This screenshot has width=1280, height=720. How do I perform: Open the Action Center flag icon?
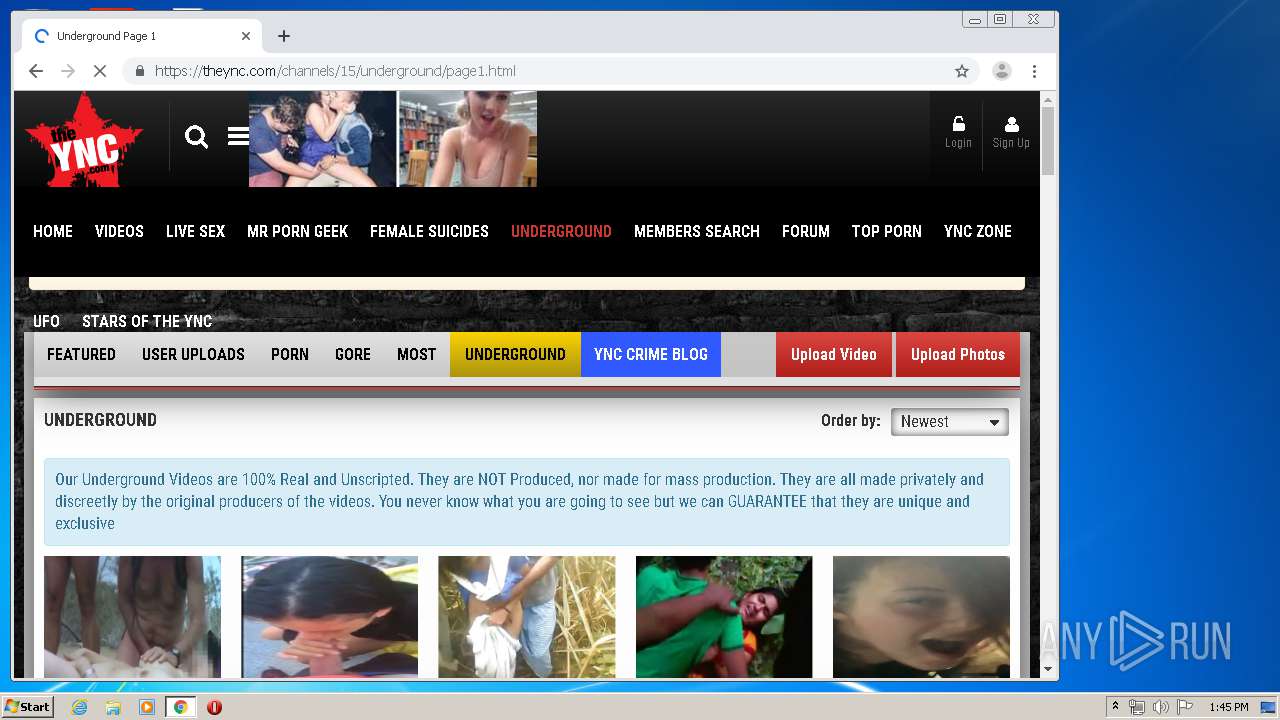[x=1184, y=707]
